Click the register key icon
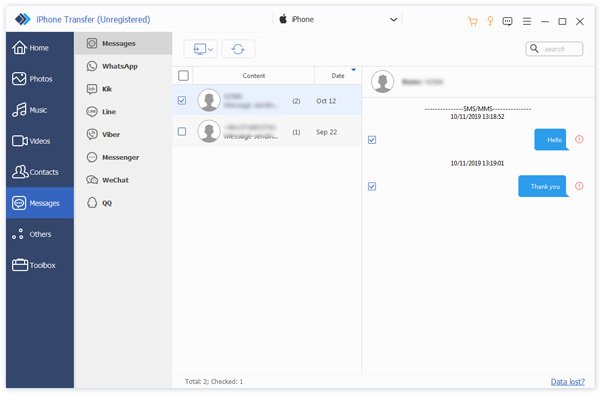Viewport: 600px width, 394px height. (x=490, y=21)
